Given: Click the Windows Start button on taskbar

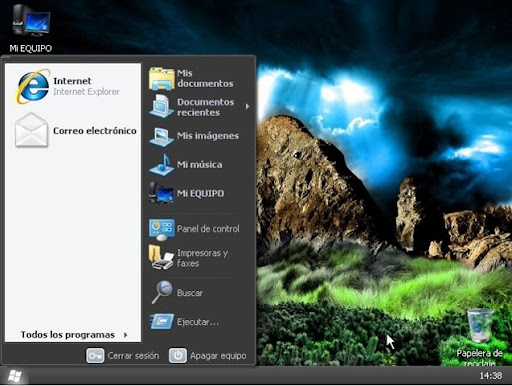Looking at the screenshot, I should click(15, 376).
